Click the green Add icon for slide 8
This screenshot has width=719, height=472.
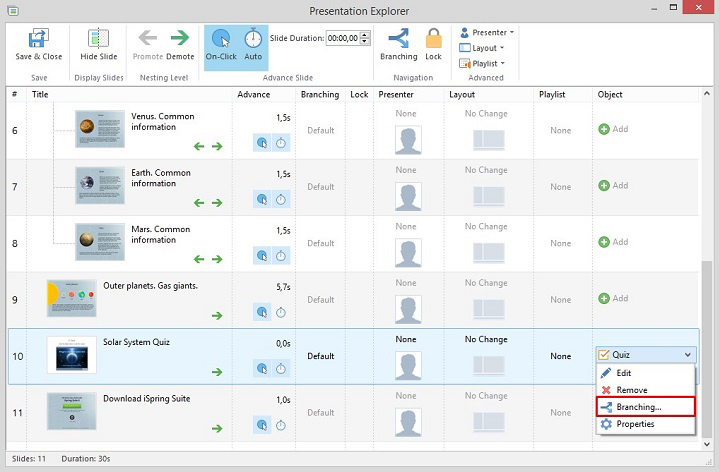[x=604, y=242]
